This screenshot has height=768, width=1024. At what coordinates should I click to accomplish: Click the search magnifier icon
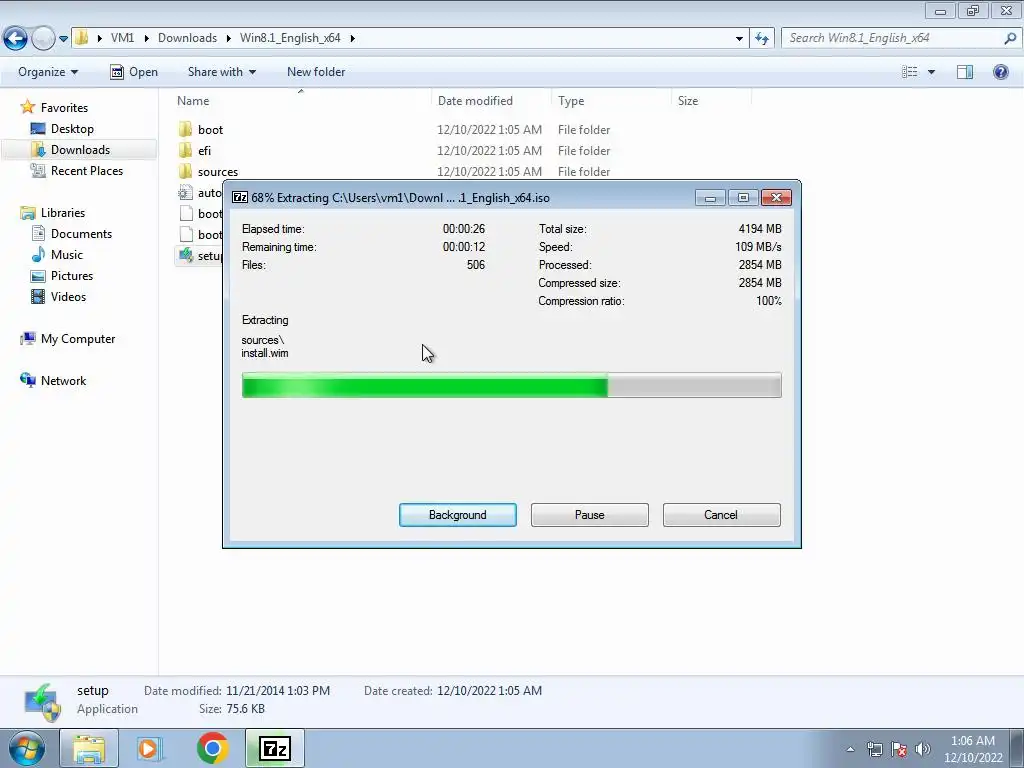[x=1010, y=38]
